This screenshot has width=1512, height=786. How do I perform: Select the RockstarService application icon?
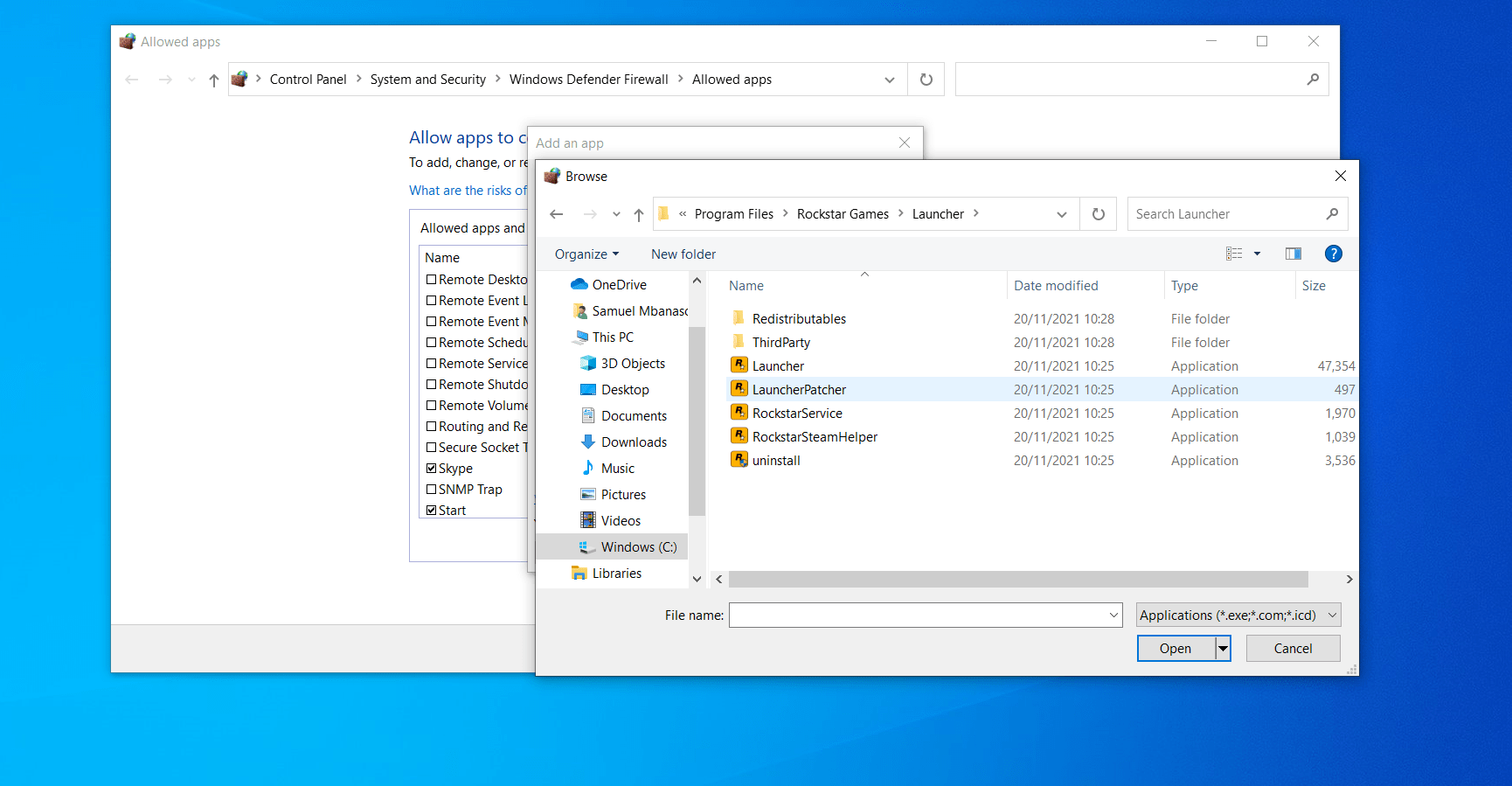(x=739, y=413)
